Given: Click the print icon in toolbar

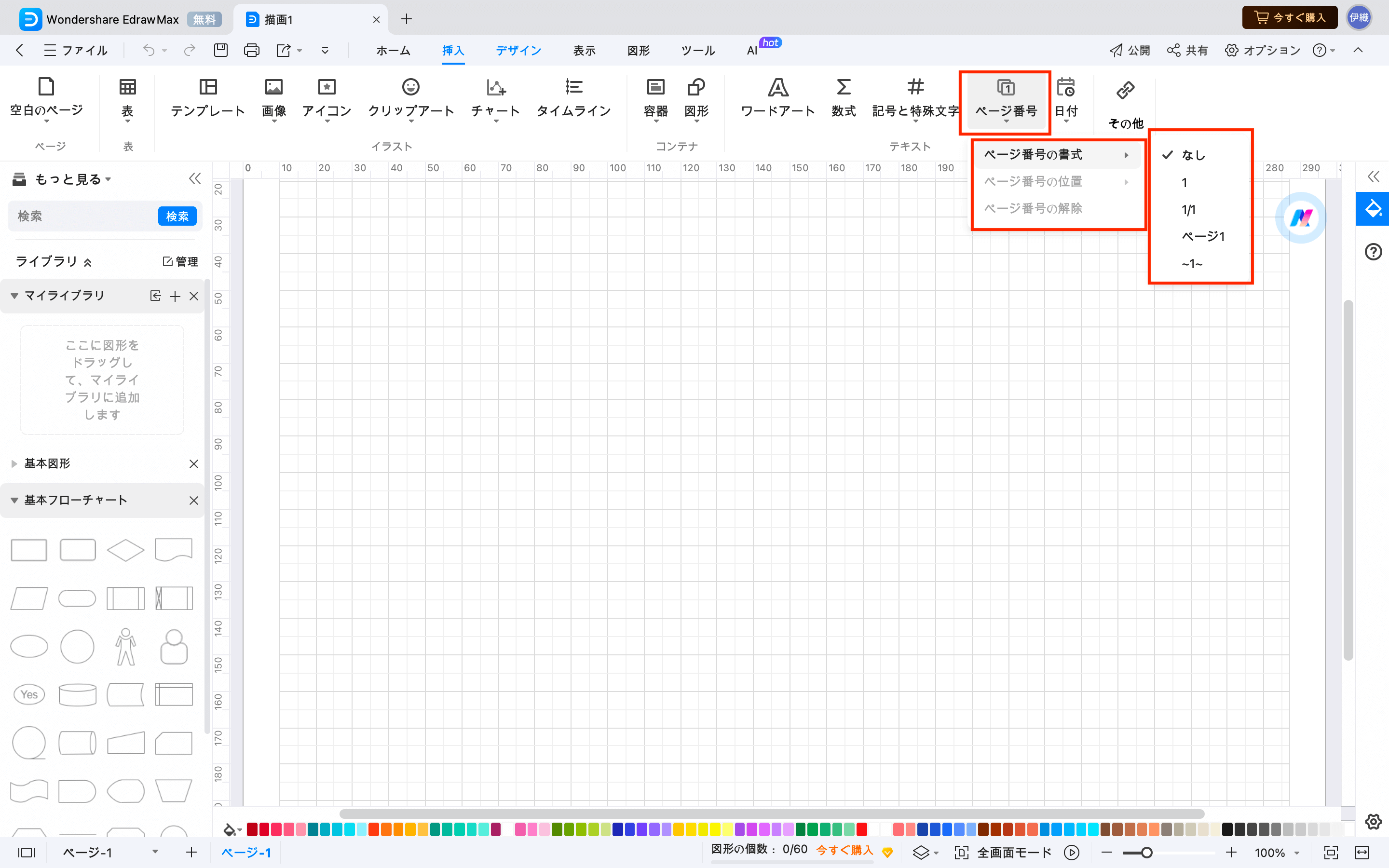Looking at the screenshot, I should pos(251,51).
